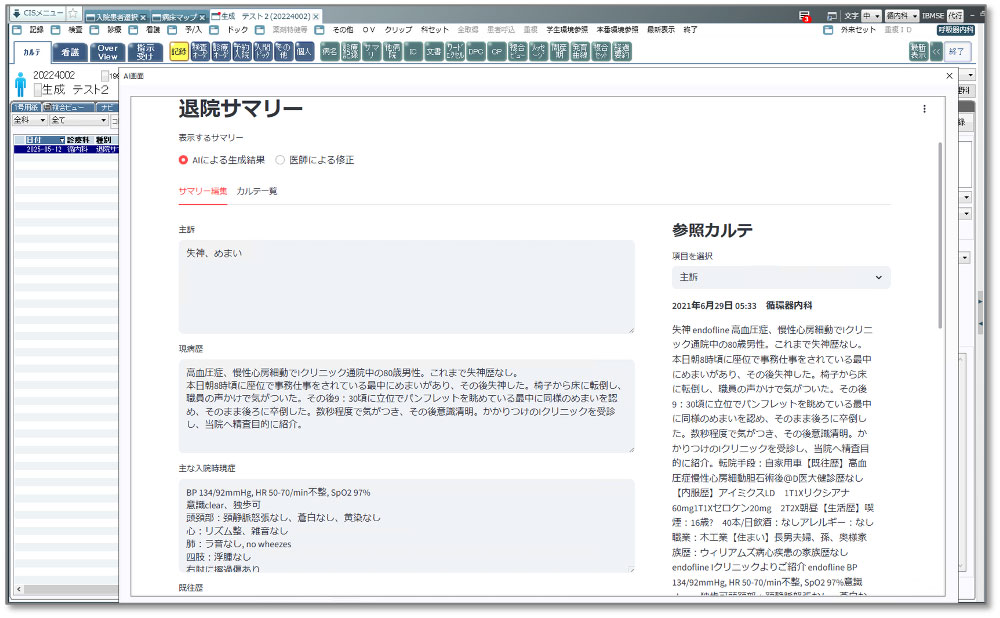Click the AI画面 dialog vertical scrollbar
Image resolution: width=1000 pixels, height=618 pixels.
(x=940, y=235)
